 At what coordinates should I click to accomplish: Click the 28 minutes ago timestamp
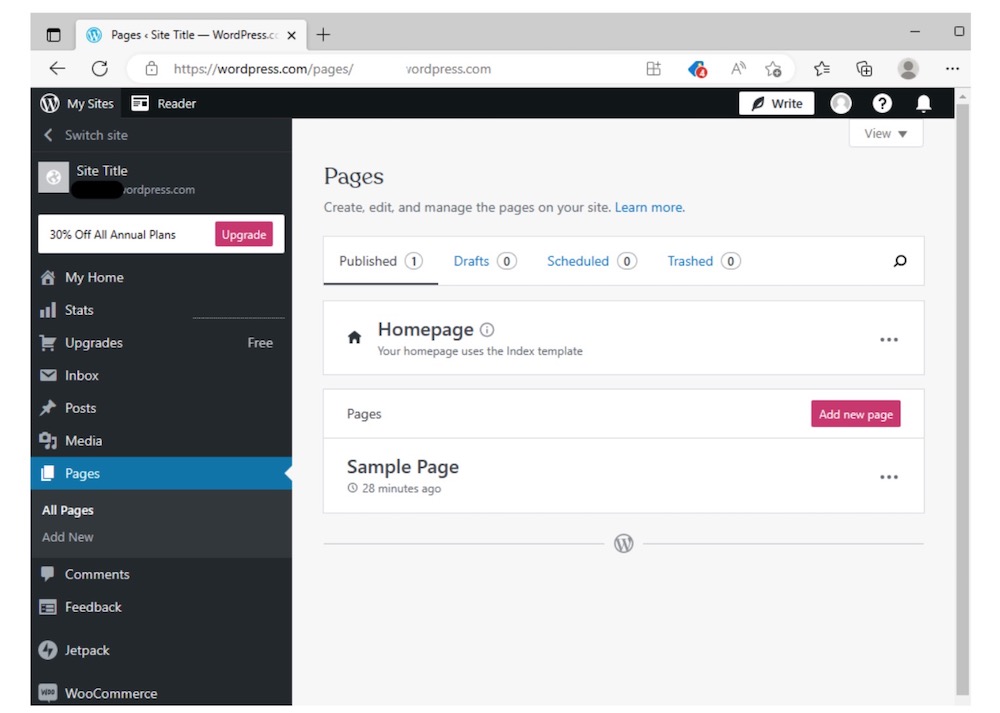pos(401,489)
